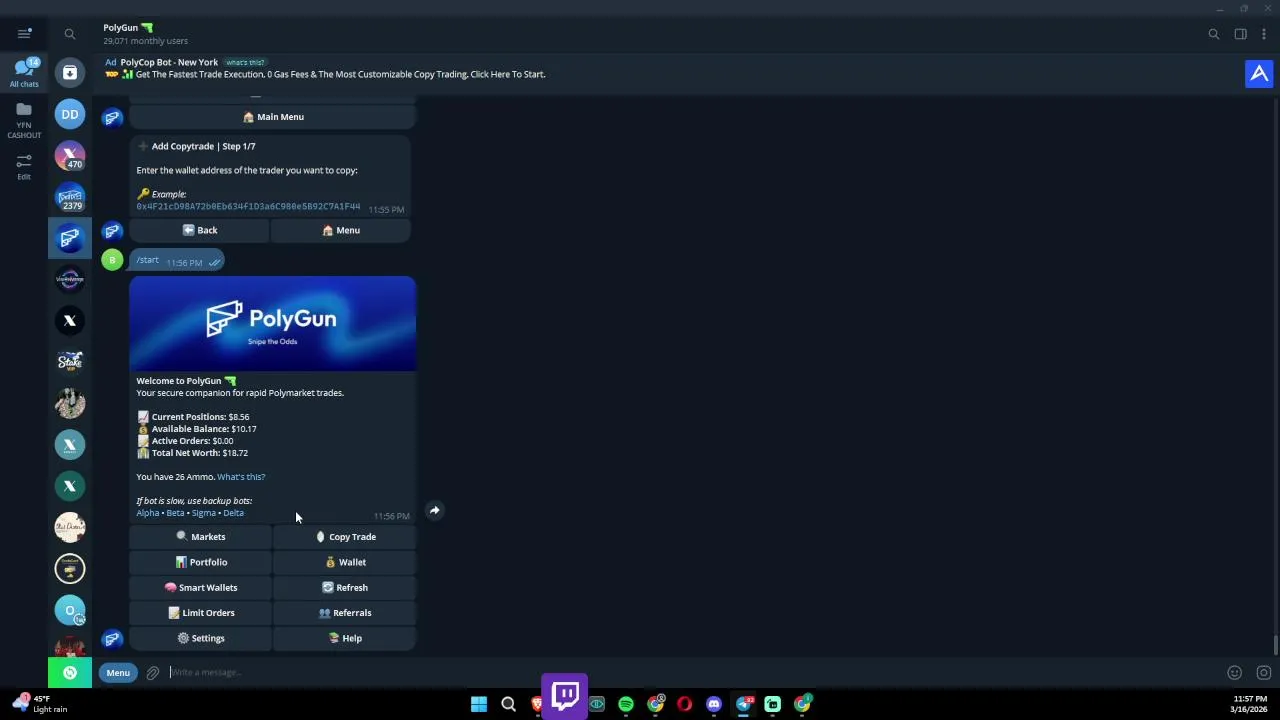1280x720 pixels.
Task: Open Discord from the taskbar
Action: [714, 704]
